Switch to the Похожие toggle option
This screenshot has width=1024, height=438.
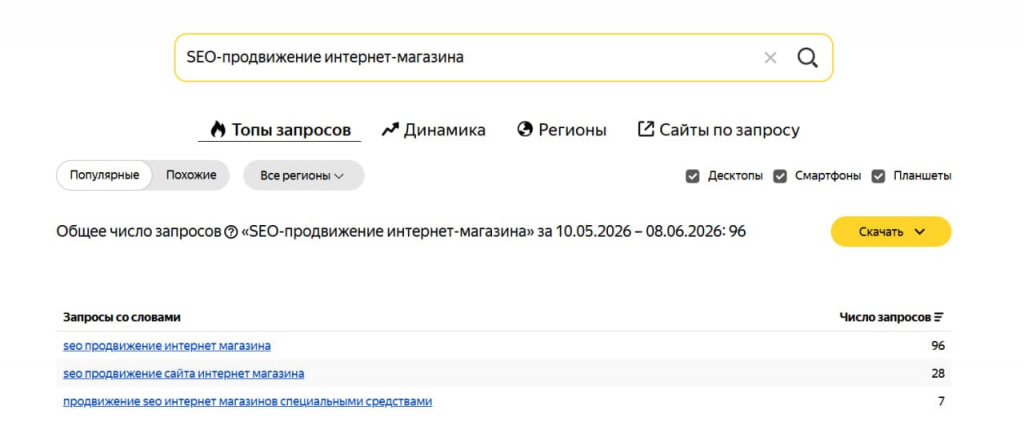point(191,176)
